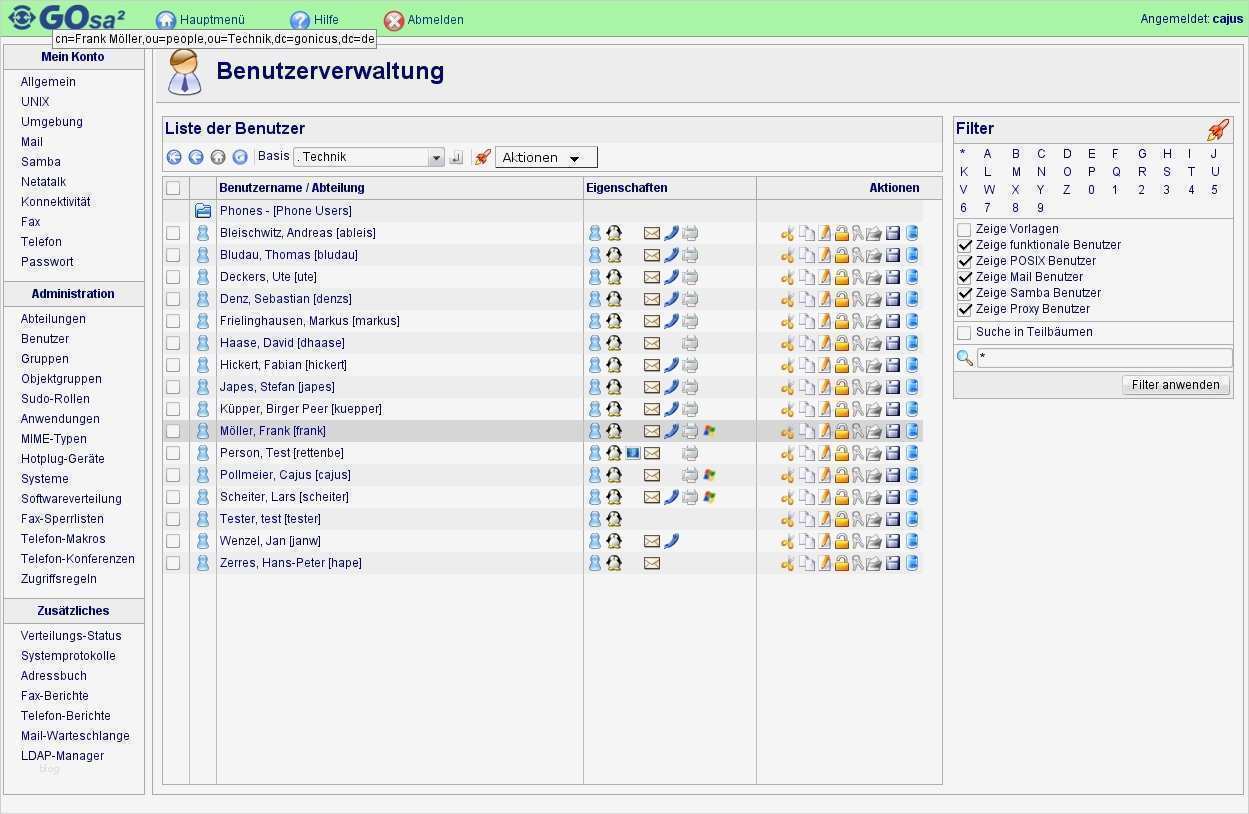Check the box for Möller, Frank

[173, 431]
